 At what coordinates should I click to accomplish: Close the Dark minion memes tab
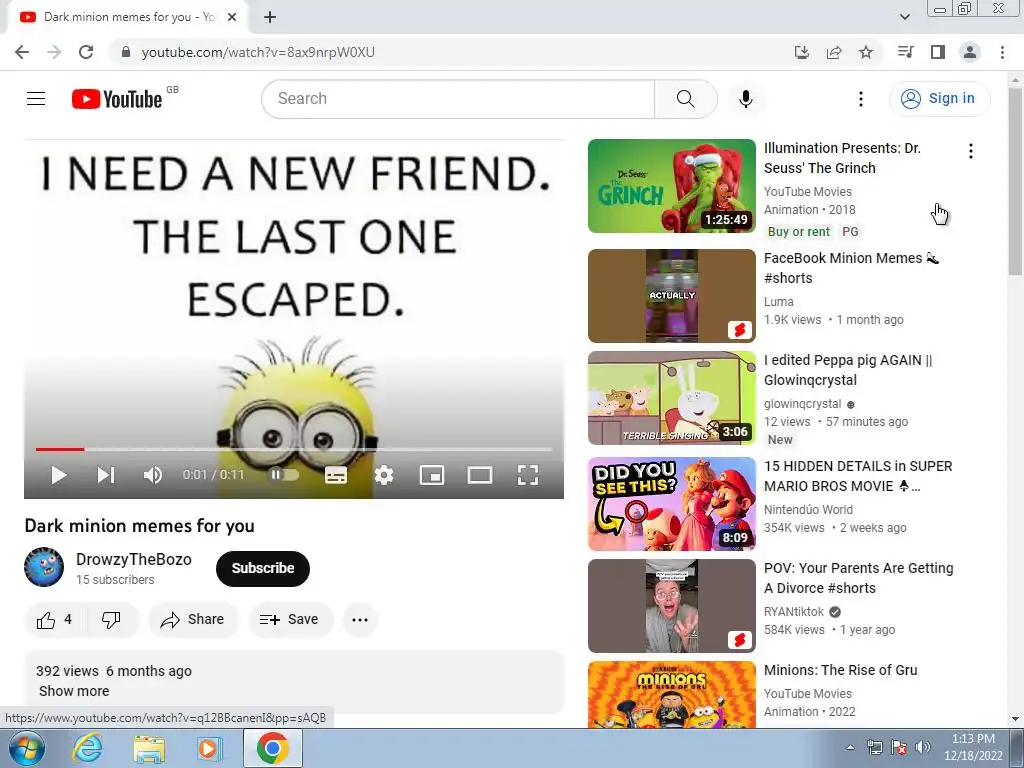[x=232, y=18]
